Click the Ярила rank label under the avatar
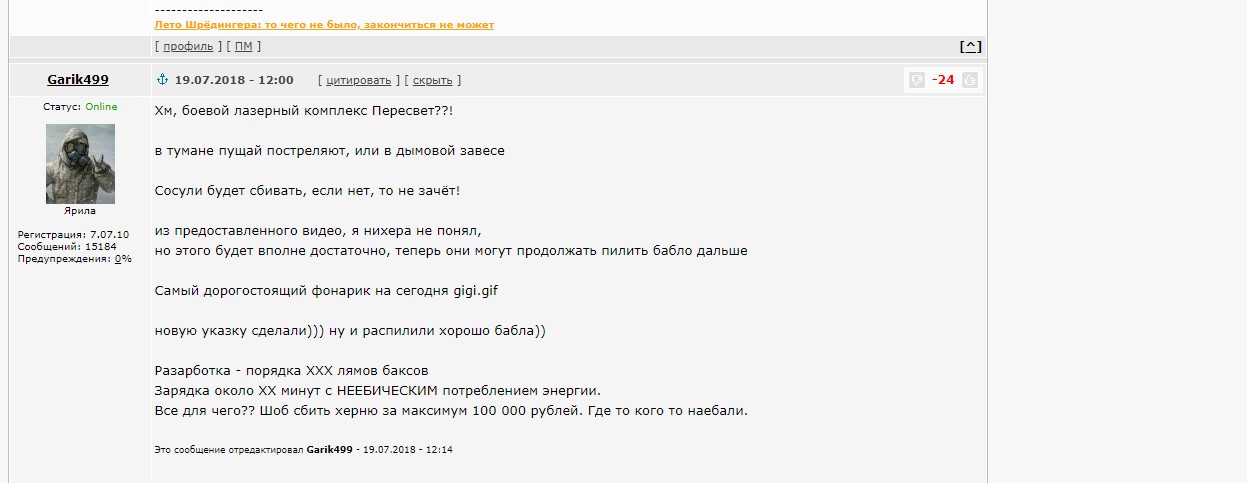 (x=80, y=211)
